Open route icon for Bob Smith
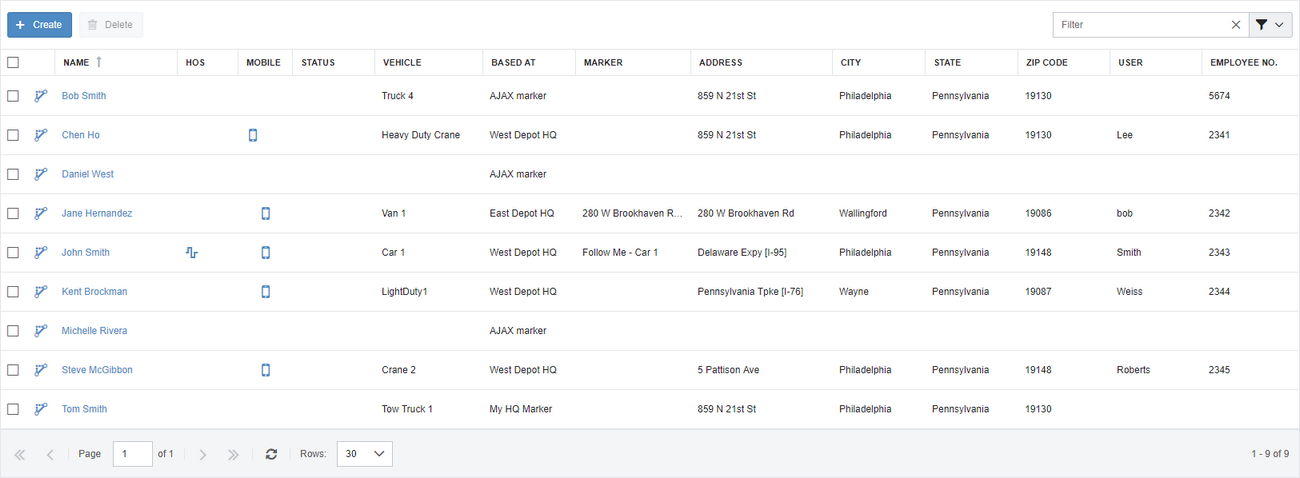This screenshot has height=478, width=1300. (41, 96)
